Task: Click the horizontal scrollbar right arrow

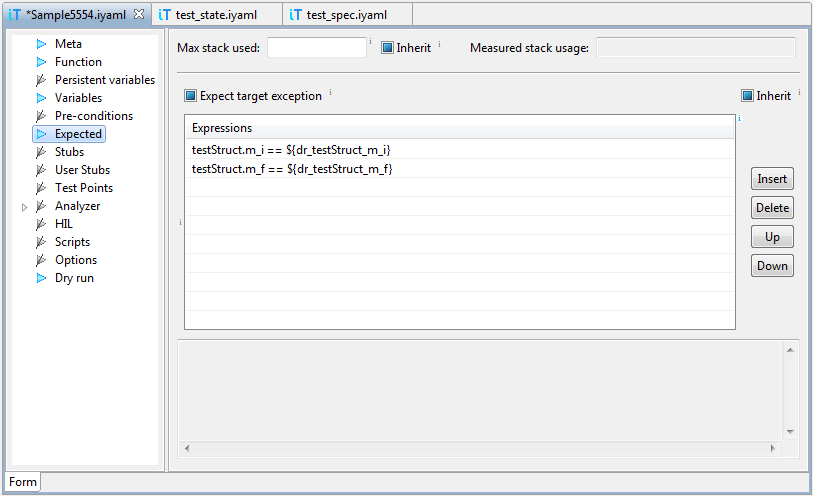Action: 773,448
